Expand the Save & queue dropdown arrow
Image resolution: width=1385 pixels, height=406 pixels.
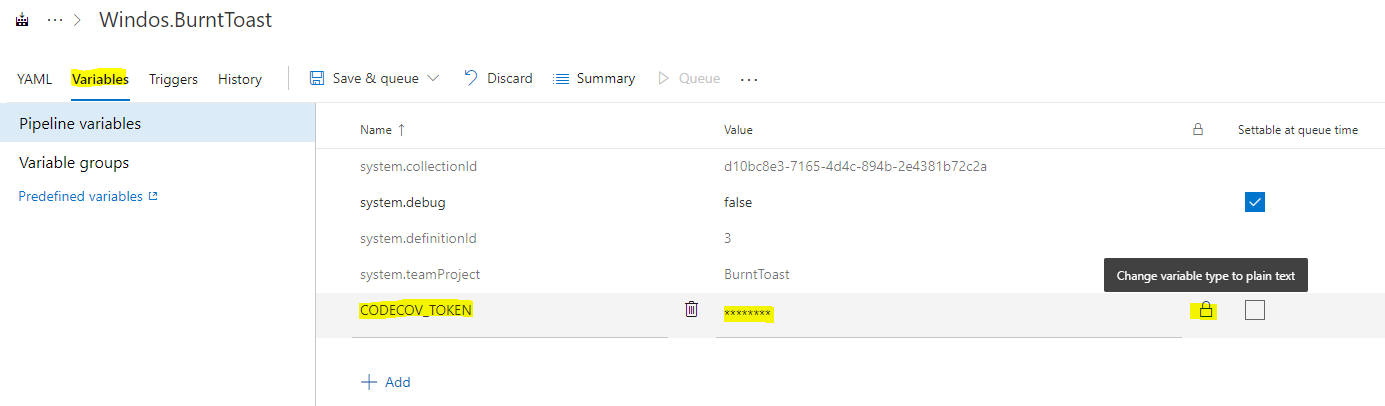[433, 78]
